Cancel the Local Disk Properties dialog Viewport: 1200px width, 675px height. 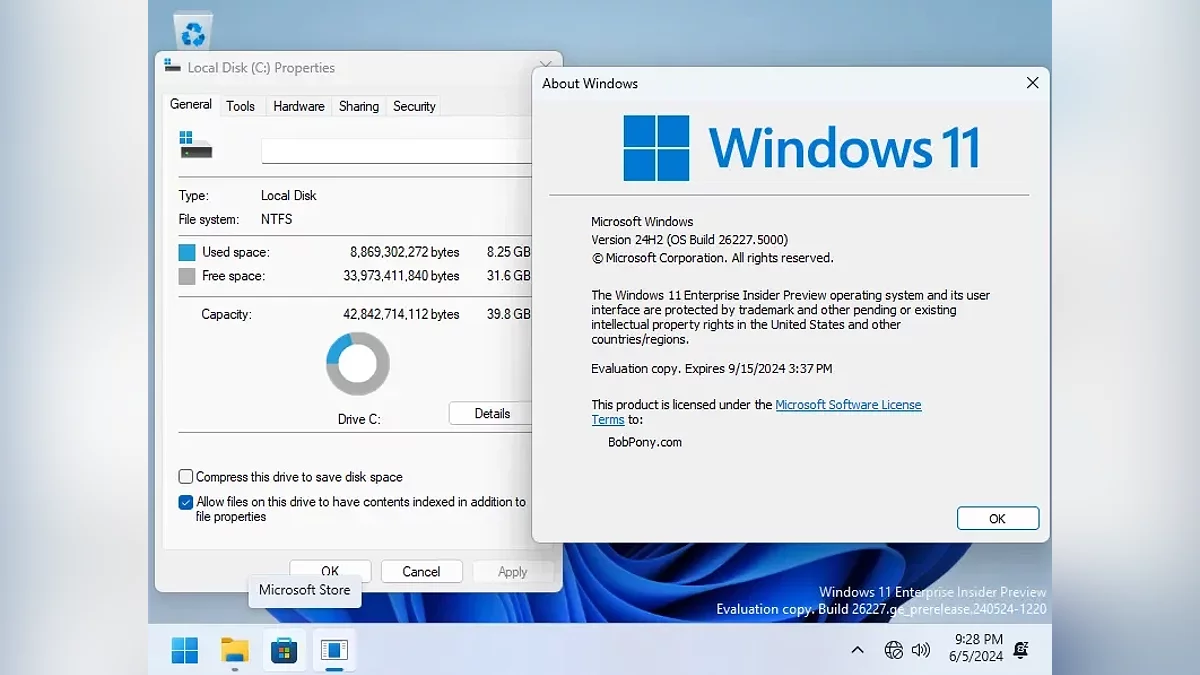(421, 572)
